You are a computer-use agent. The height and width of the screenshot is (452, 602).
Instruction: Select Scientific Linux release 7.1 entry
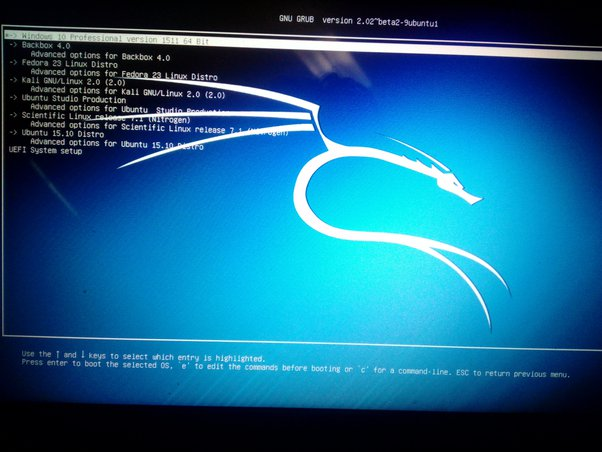pos(100,117)
